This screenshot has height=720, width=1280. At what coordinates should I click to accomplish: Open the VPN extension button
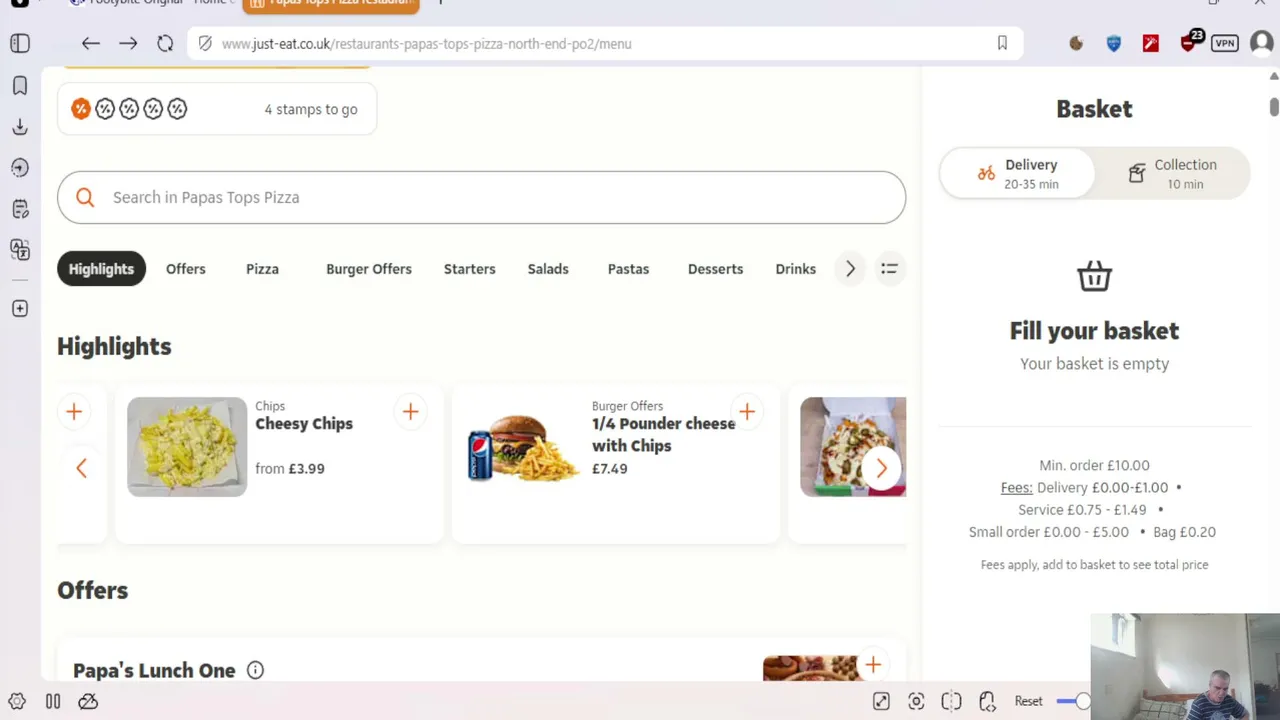1225,43
